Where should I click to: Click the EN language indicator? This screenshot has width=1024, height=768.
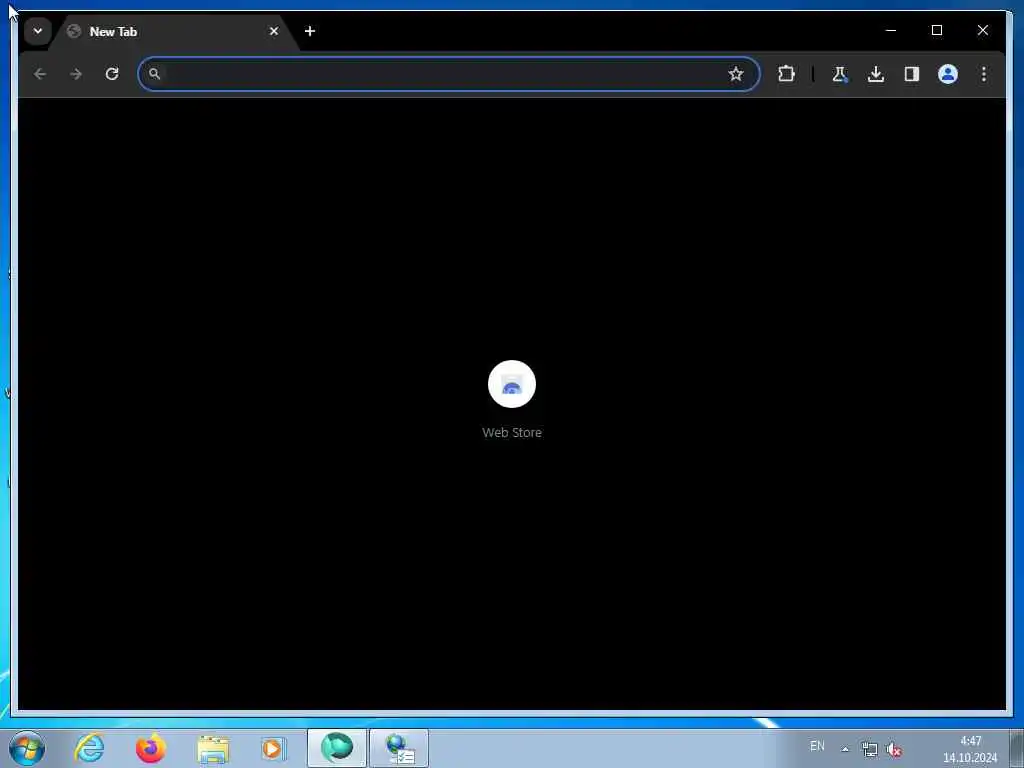817,746
